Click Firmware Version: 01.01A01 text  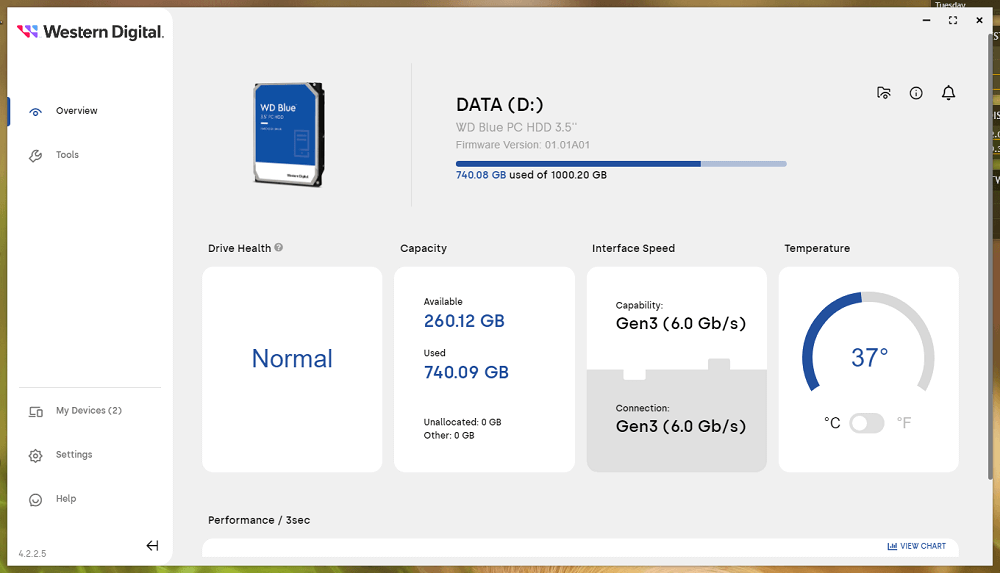[522, 145]
